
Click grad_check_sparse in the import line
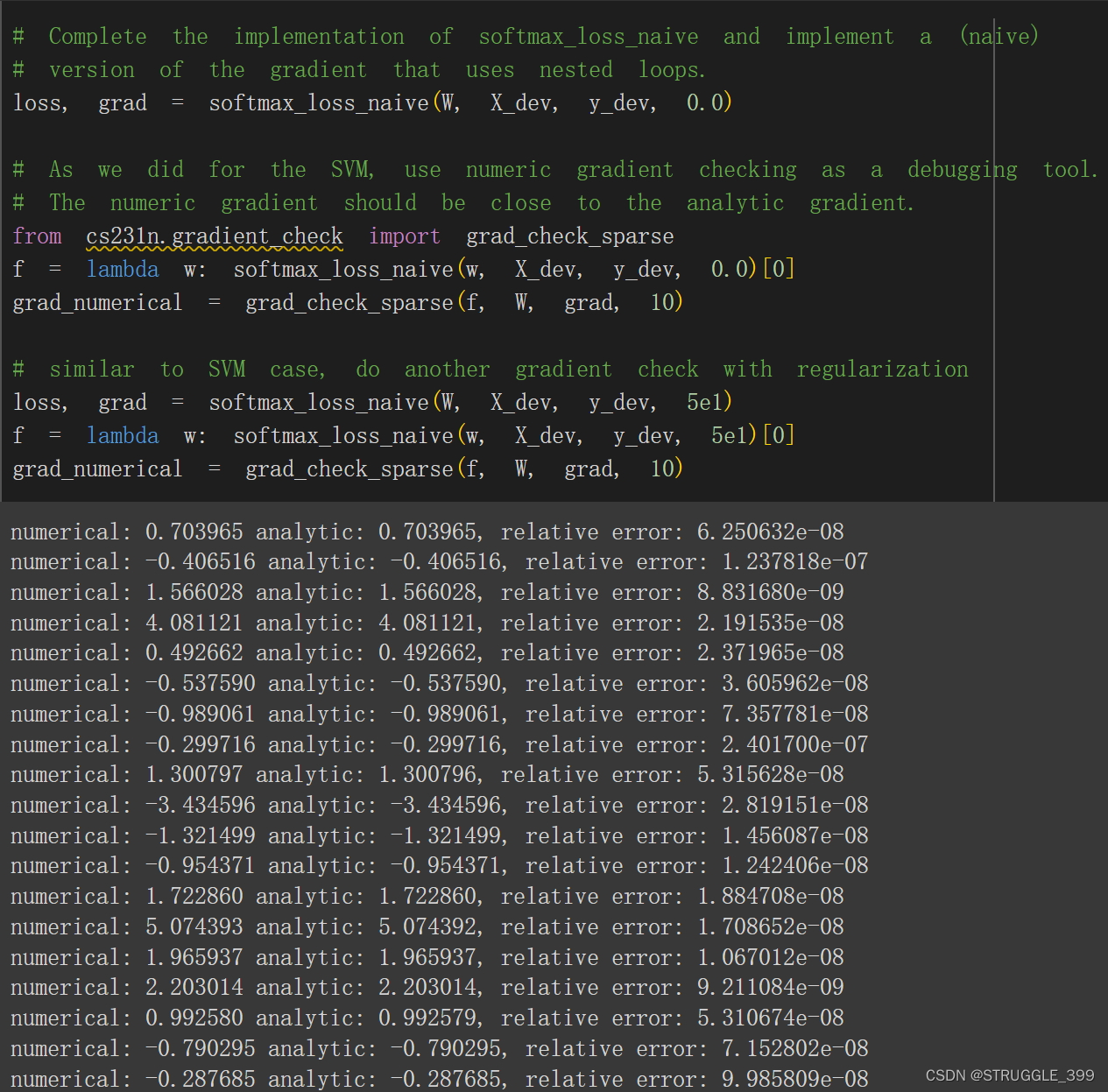(x=570, y=236)
